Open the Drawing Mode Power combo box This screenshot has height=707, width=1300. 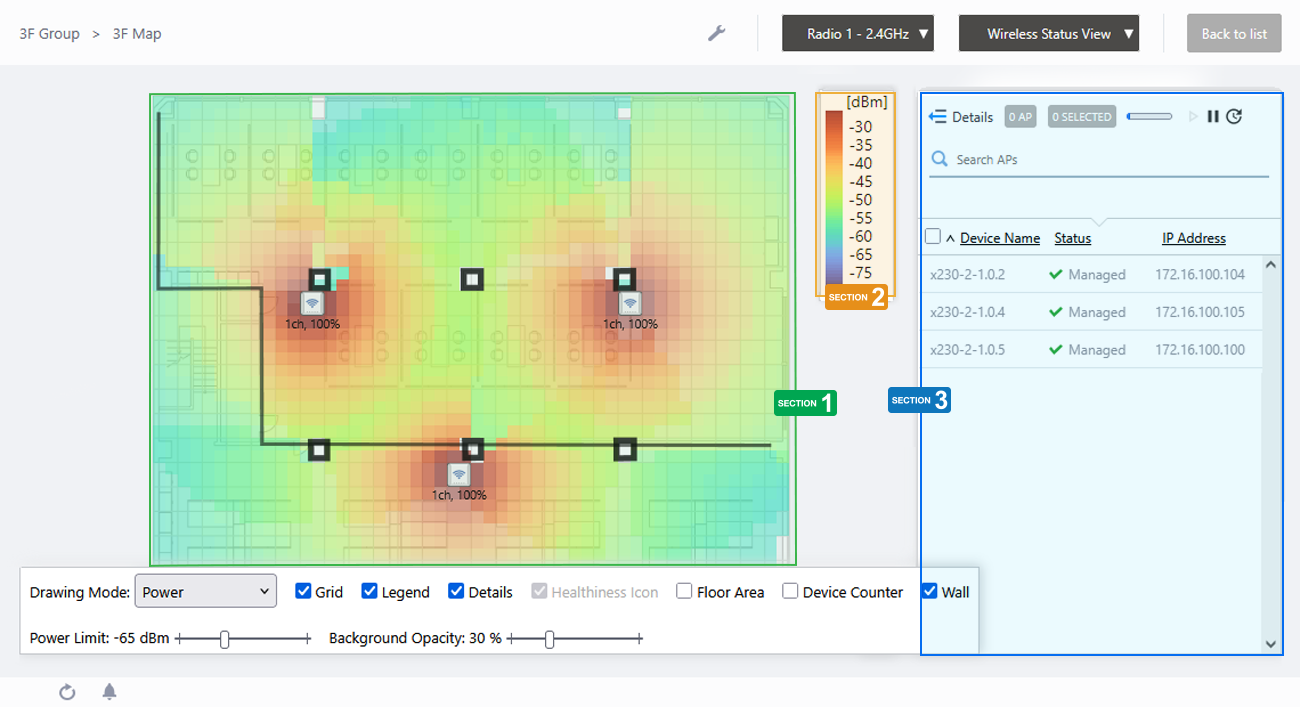click(205, 591)
